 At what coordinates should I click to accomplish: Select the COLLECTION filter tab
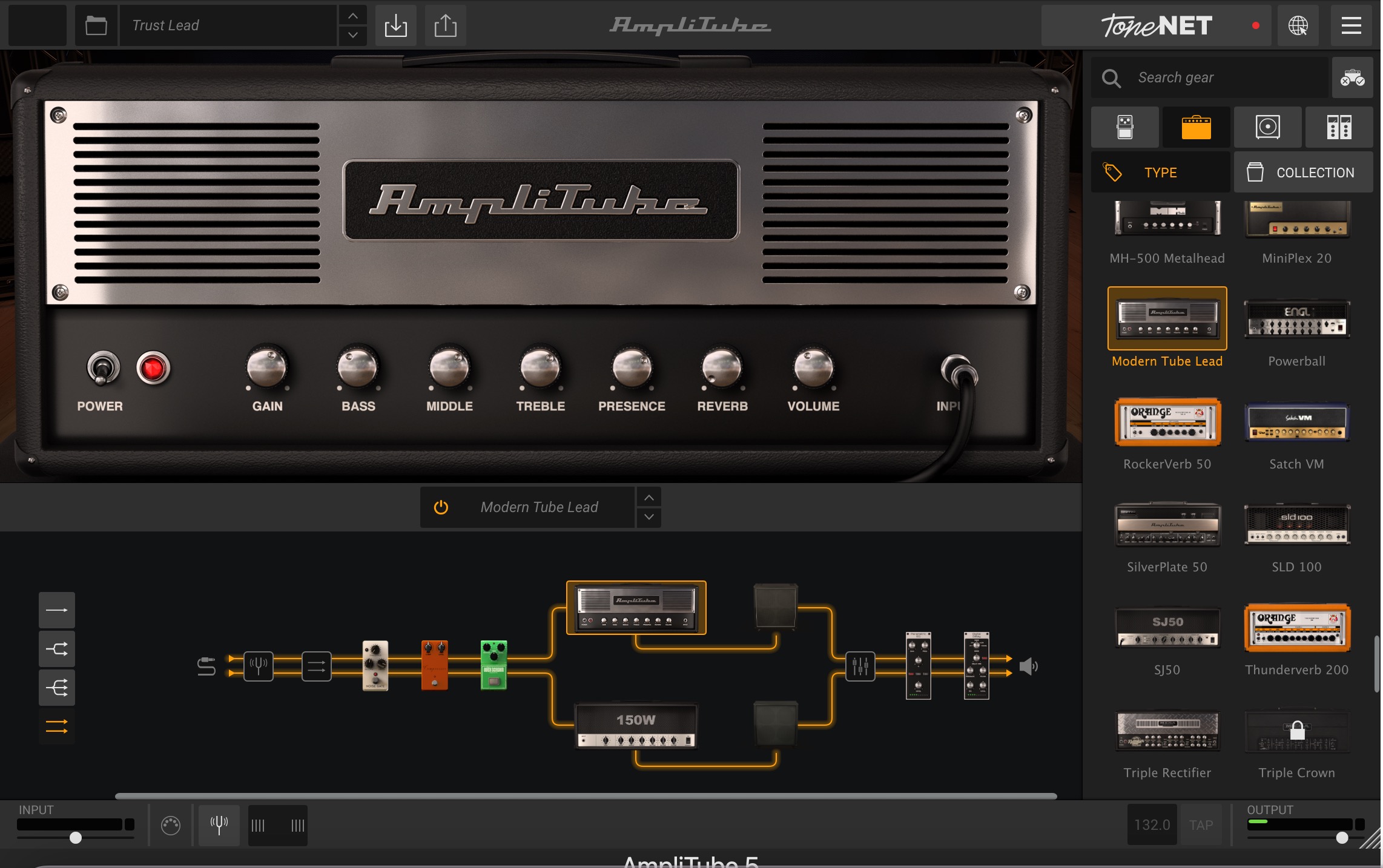1303,173
